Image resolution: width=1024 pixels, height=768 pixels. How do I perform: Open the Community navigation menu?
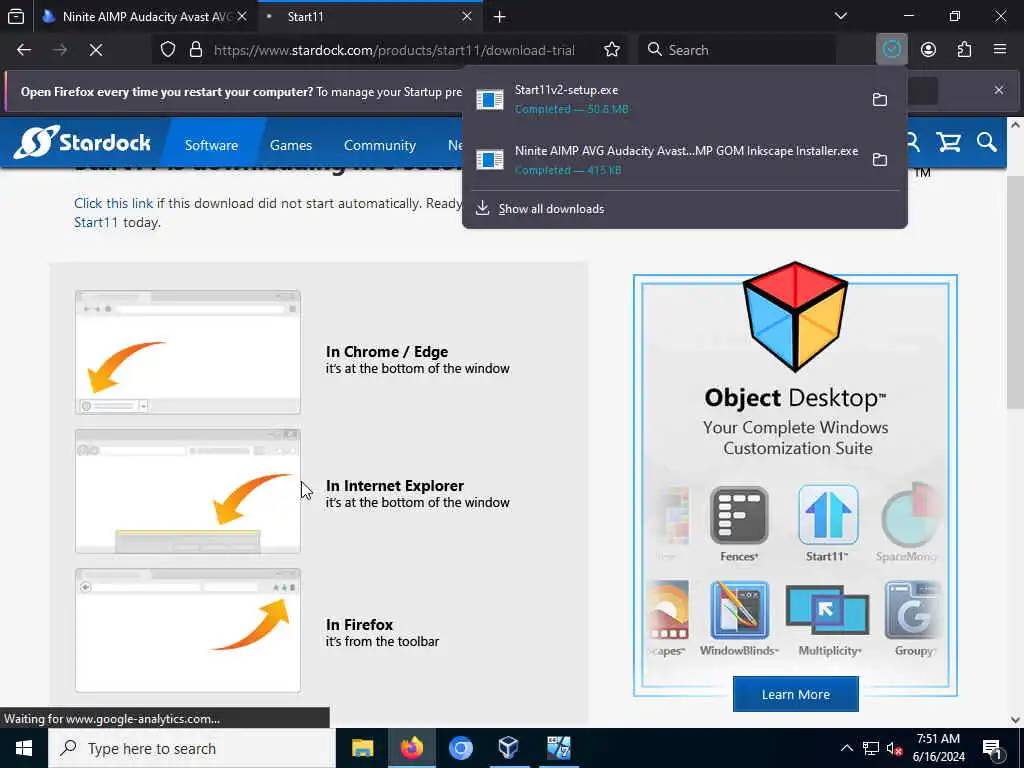pos(379,145)
